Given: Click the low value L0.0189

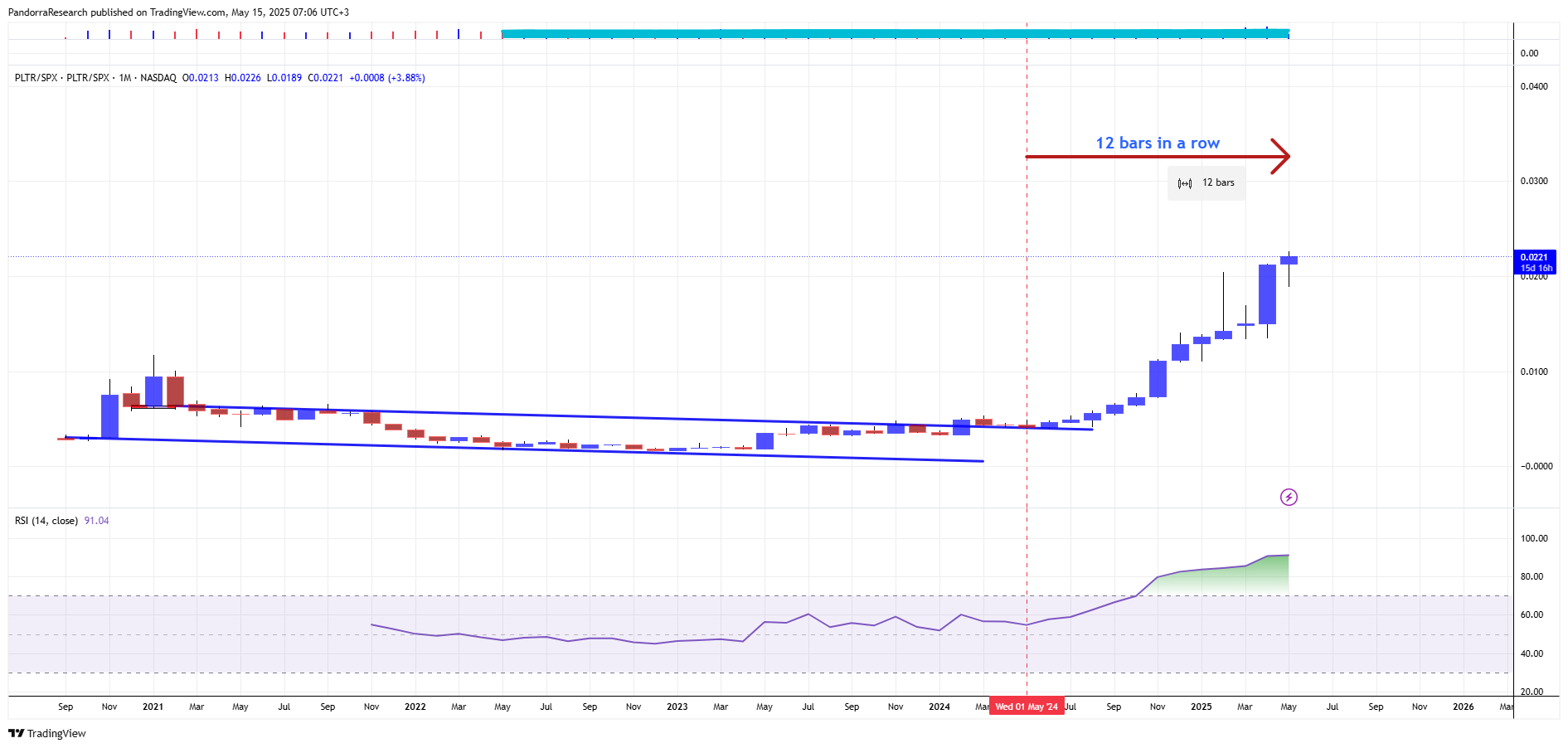Looking at the screenshot, I should (284, 78).
